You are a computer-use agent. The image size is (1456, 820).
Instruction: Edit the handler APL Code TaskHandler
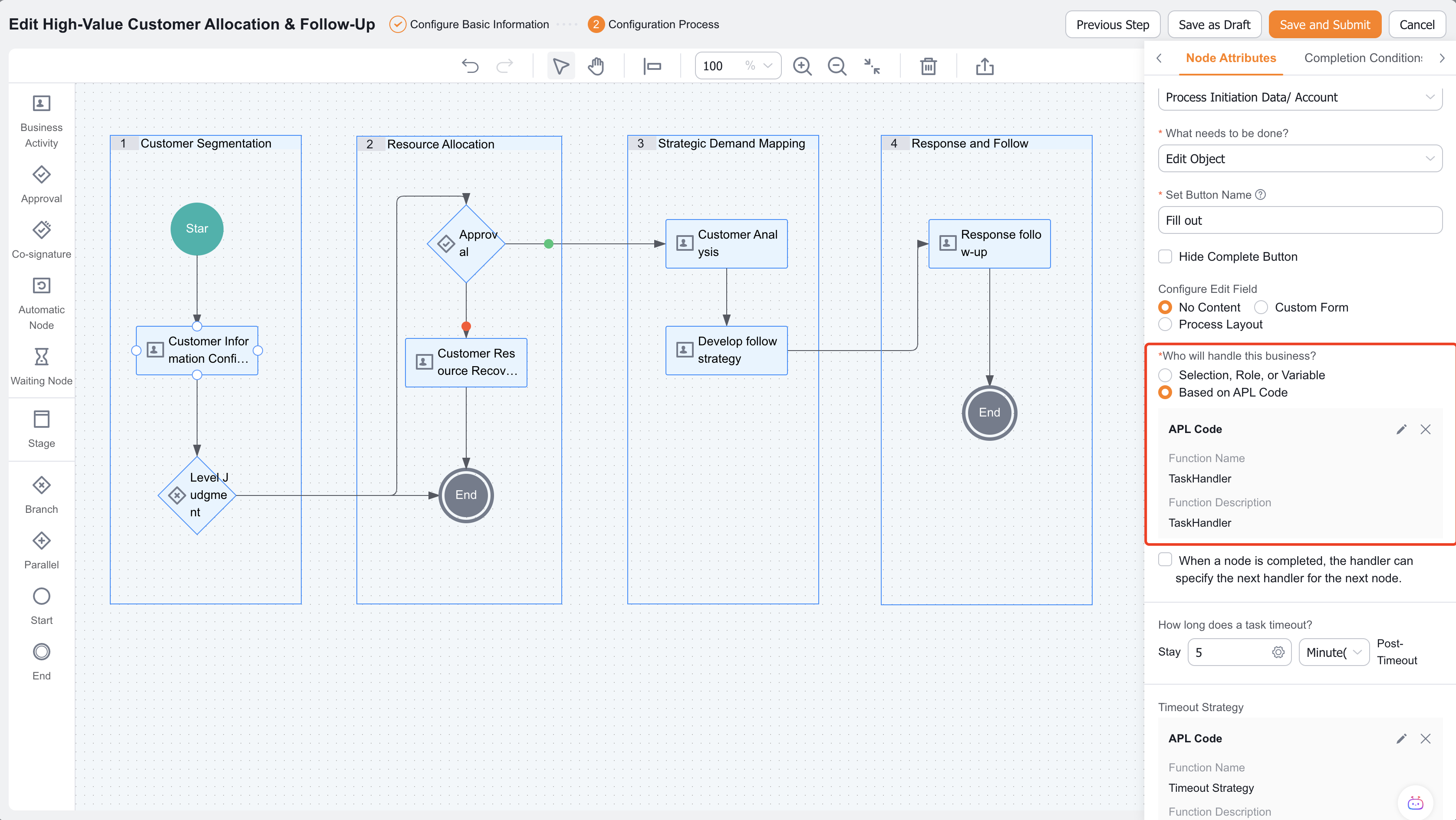(1401, 429)
